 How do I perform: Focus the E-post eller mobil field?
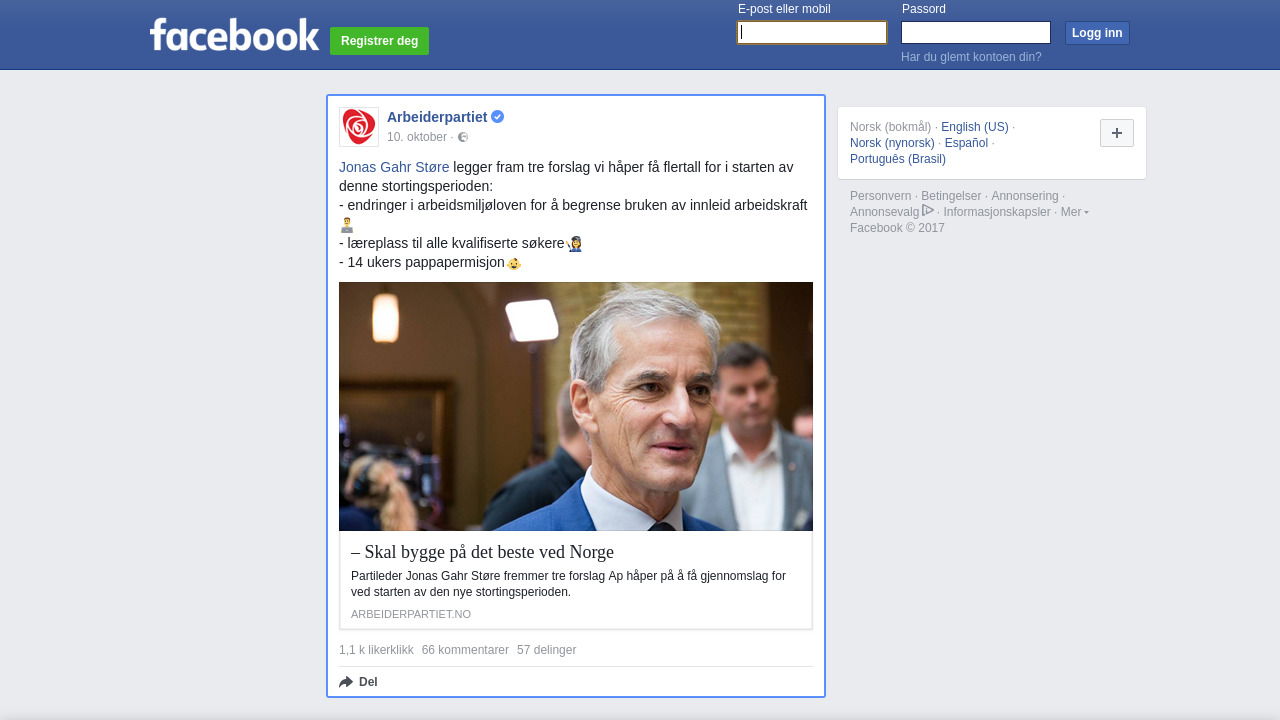[812, 33]
